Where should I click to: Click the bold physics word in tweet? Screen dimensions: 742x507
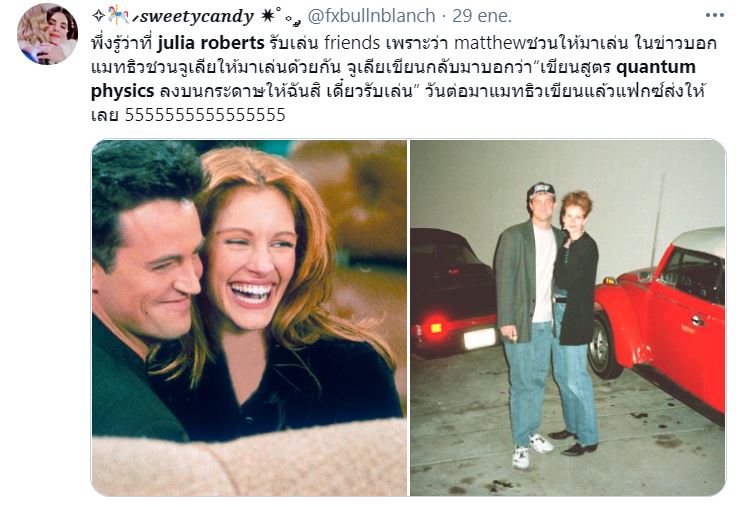(123, 91)
